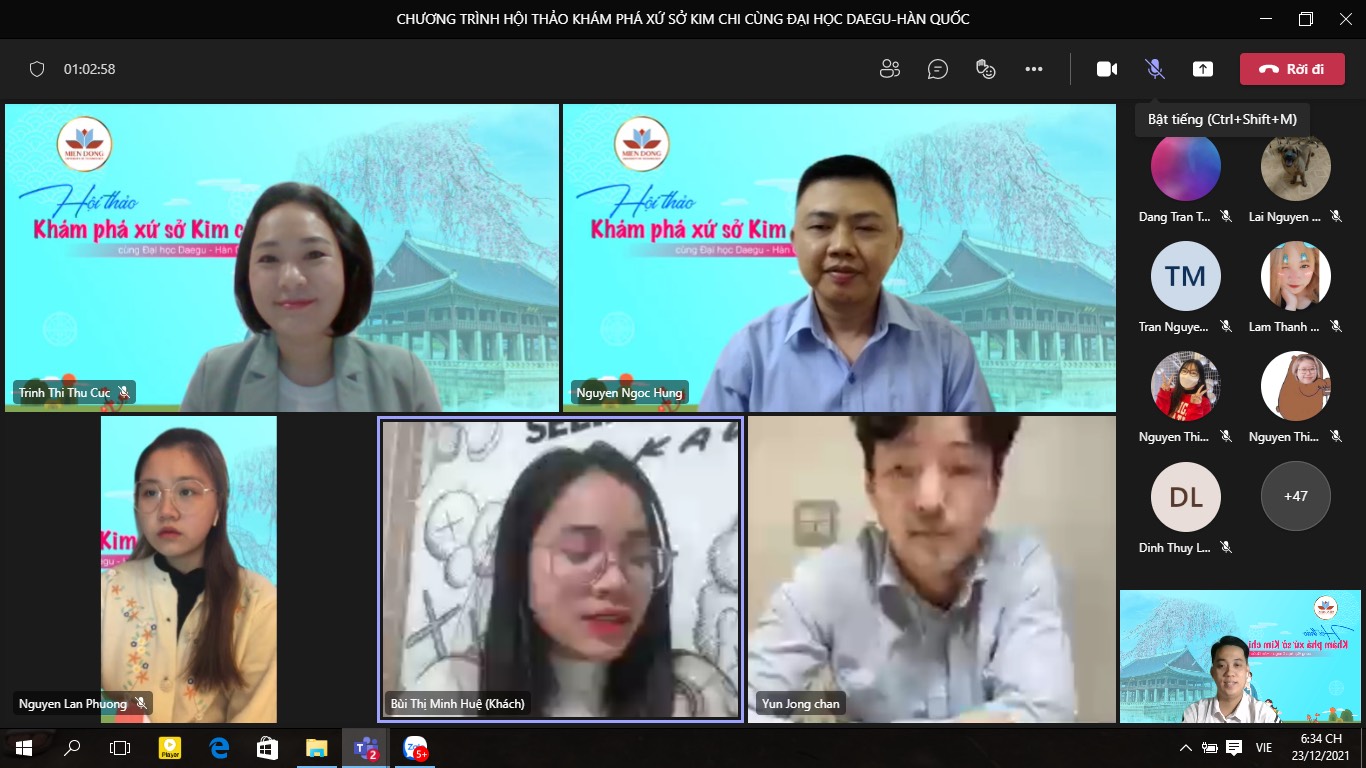Screen dimensions: 1366x768
Task: Unmute the microphone
Action: [1155, 68]
